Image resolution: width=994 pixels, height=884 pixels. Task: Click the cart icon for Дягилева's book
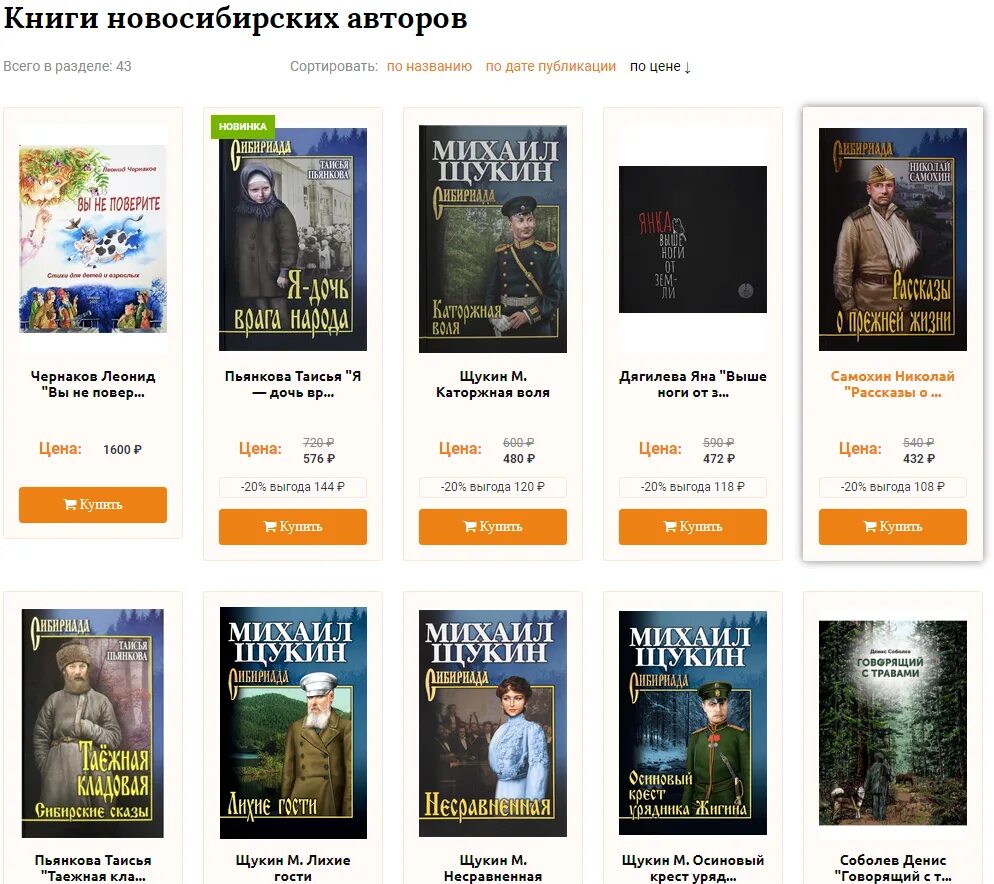coord(670,526)
